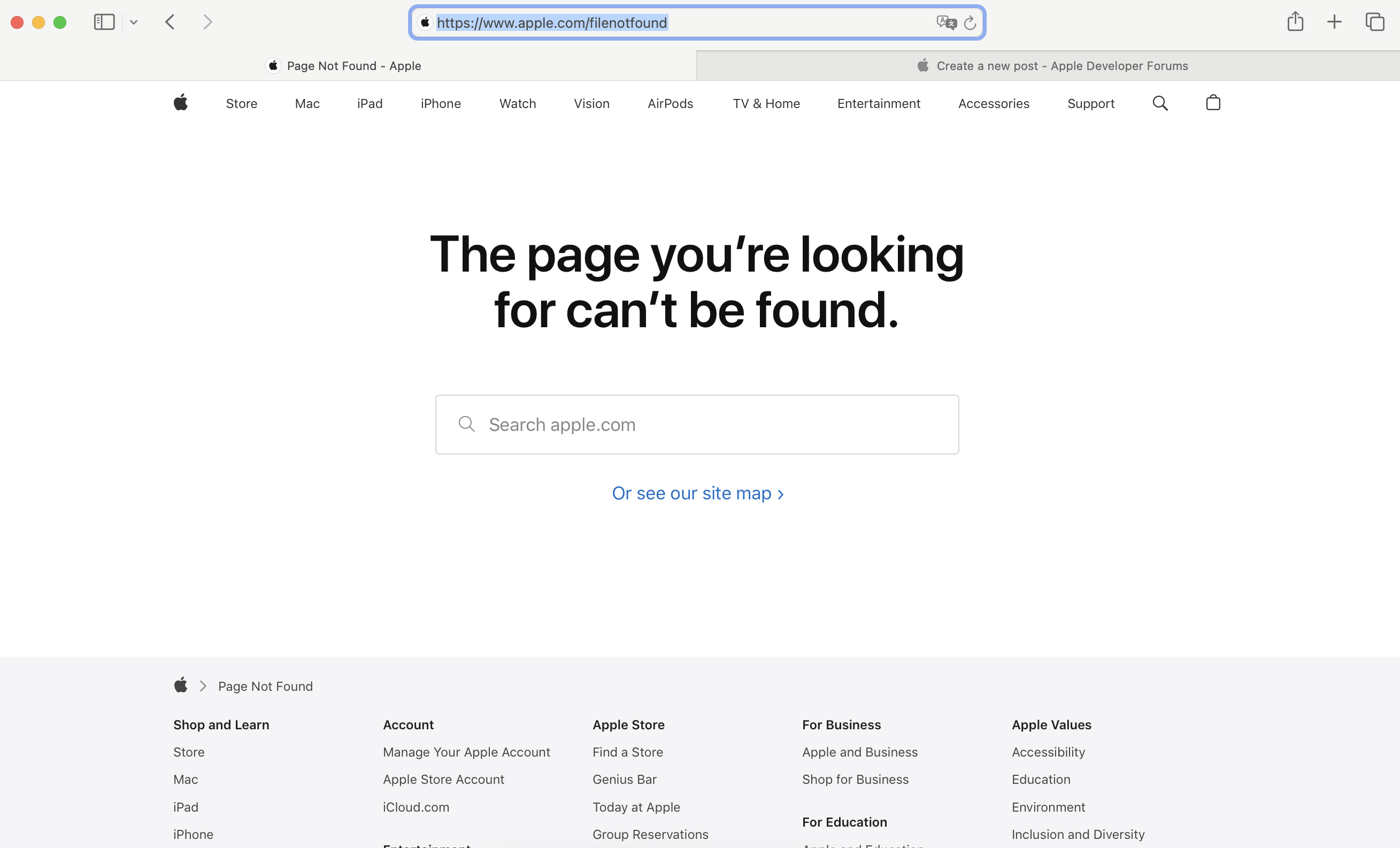The image size is (1400, 848).
Task: Click the Translate icon in the address bar
Action: click(x=946, y=22)
